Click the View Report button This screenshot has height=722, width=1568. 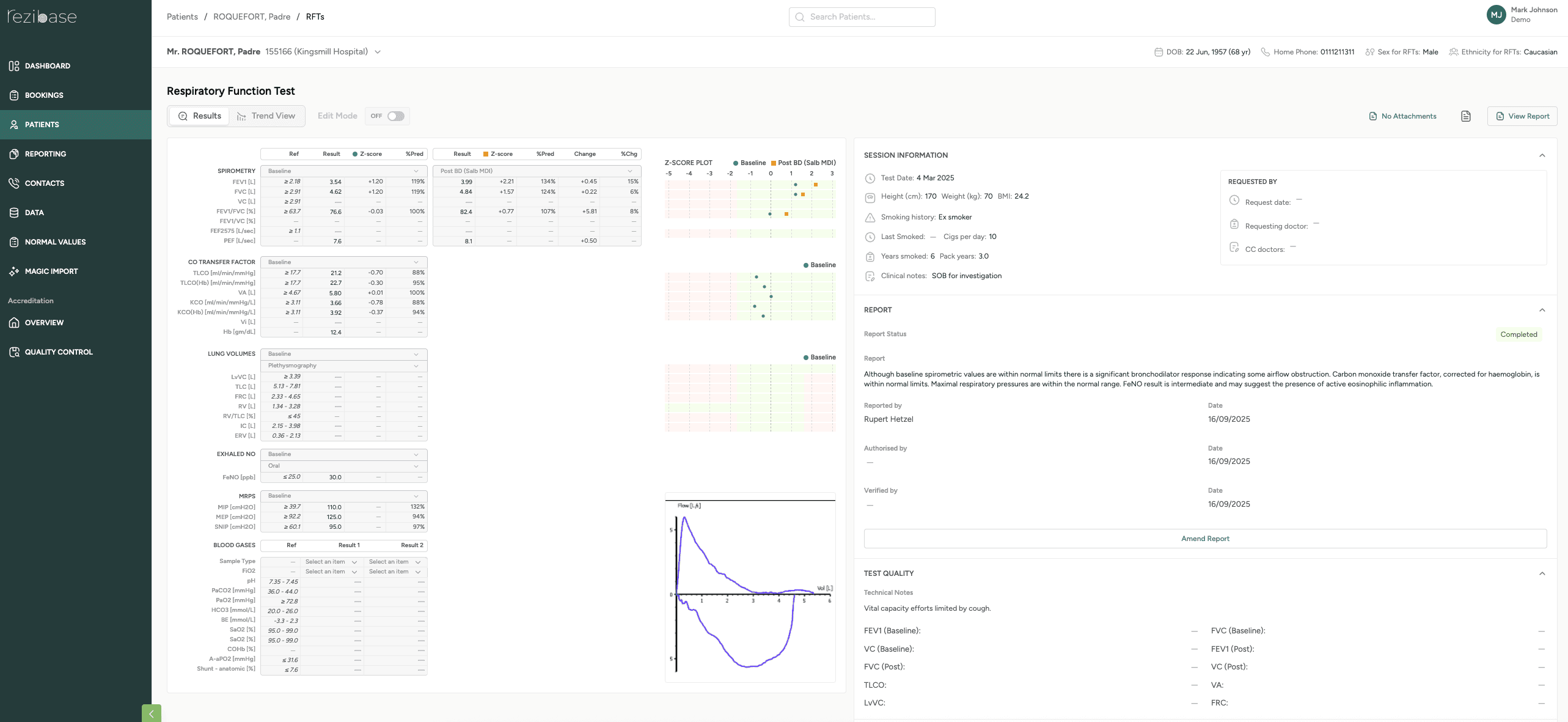coord(1522,116)
